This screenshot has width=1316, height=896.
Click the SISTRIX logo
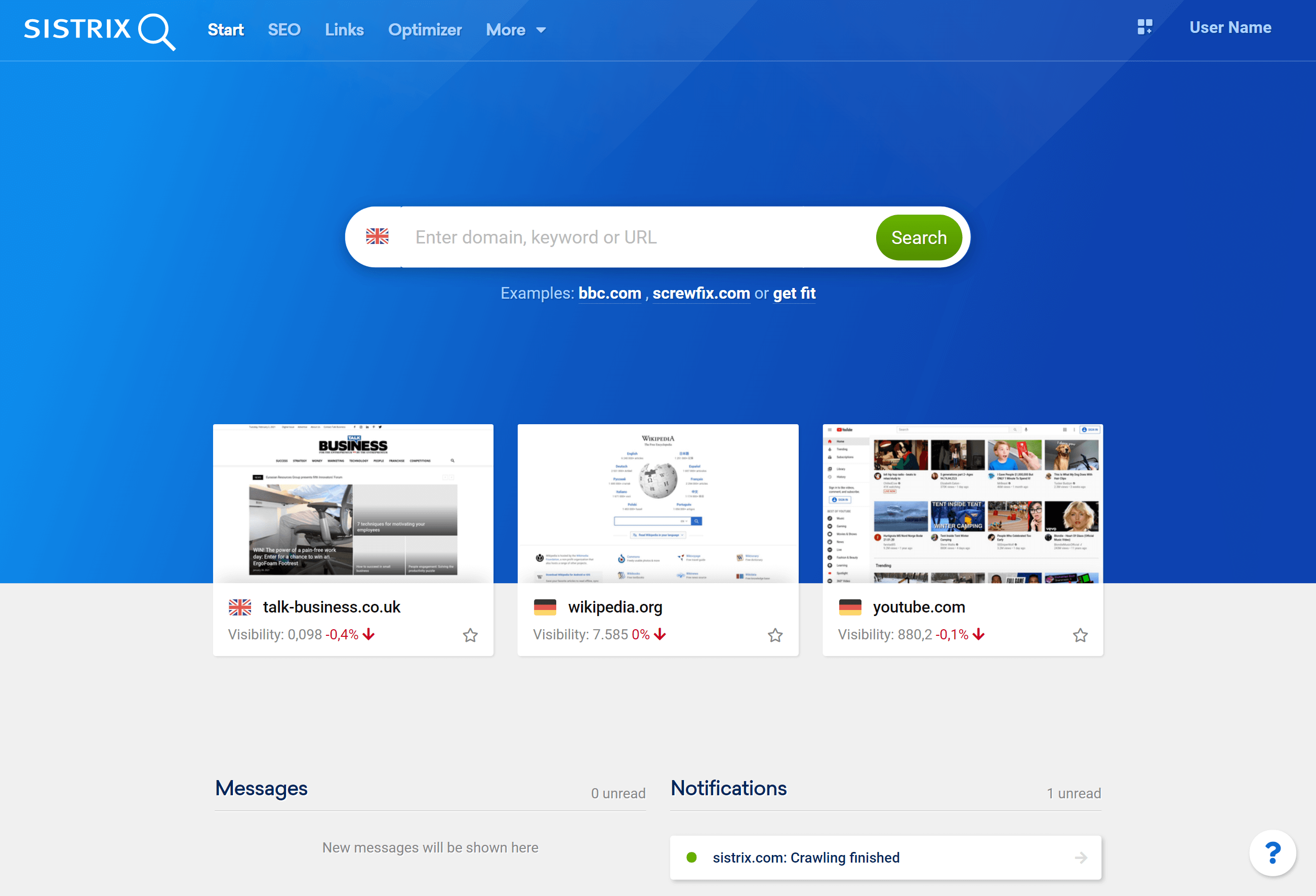coord(100,31)
